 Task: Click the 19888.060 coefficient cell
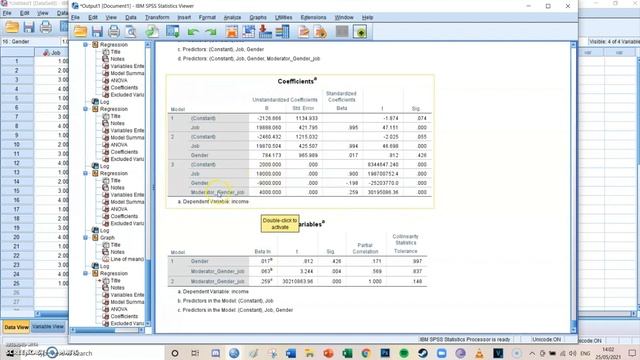[x=269, y=127]
